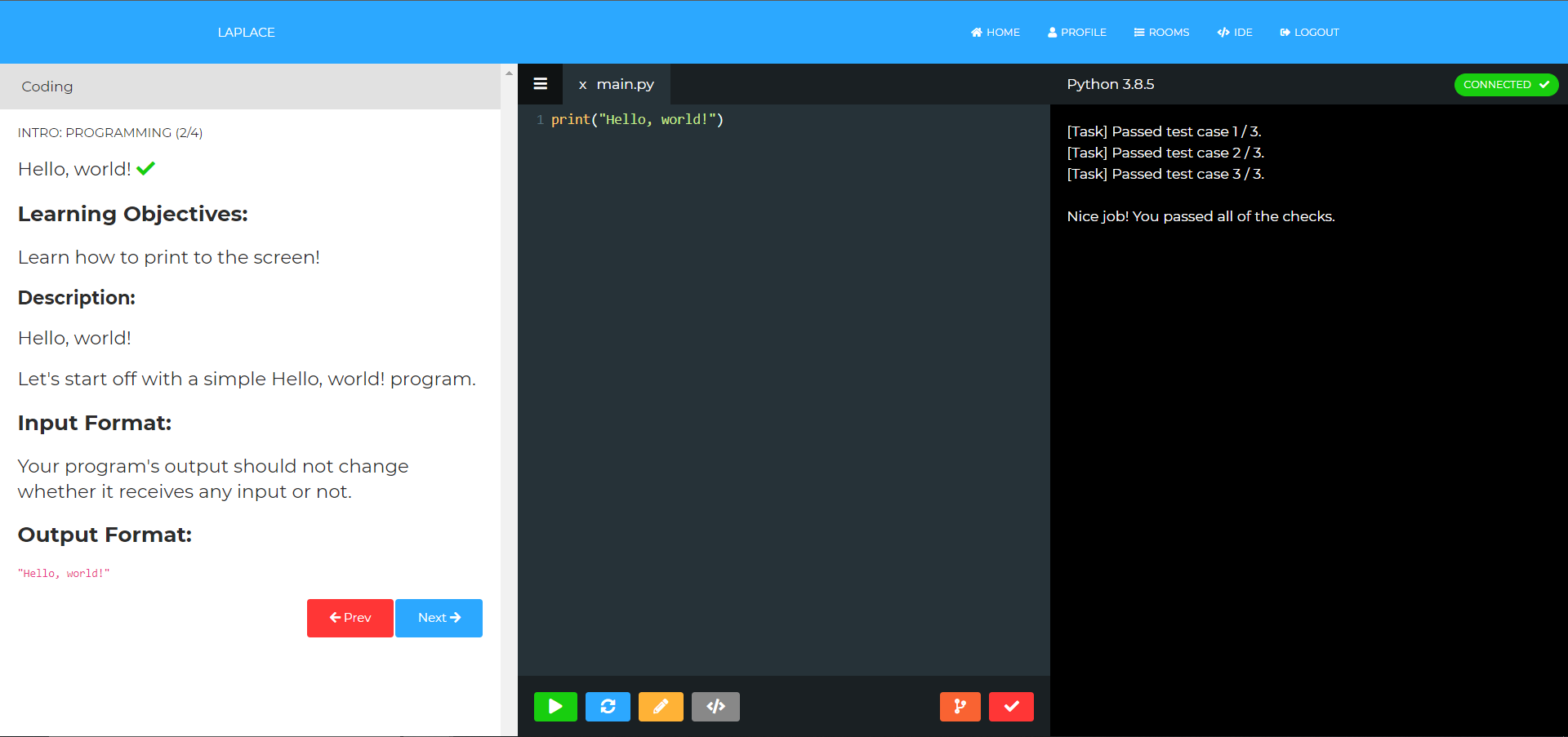
Task: Click the LAPLACE brand logo text
Action: 246,33
